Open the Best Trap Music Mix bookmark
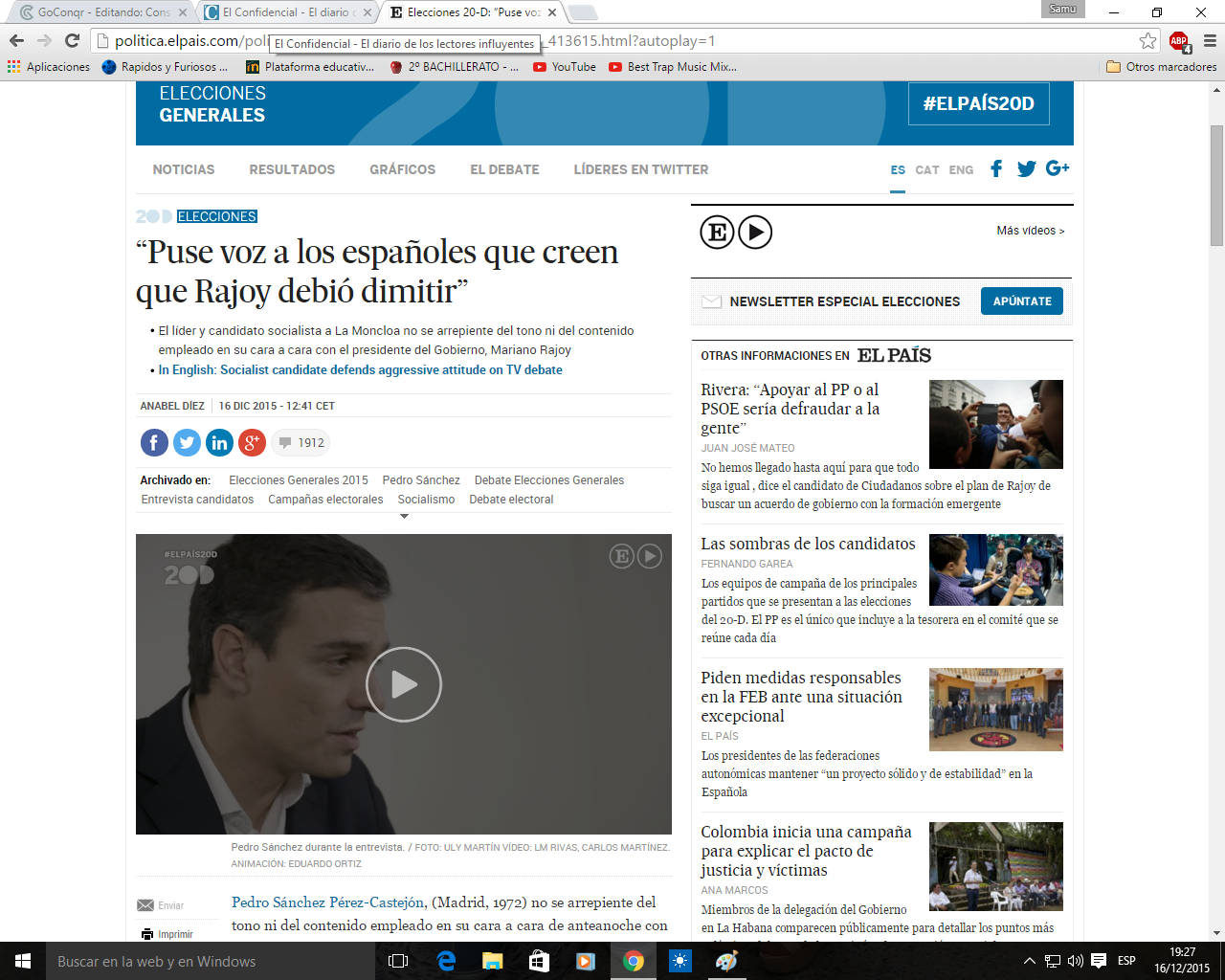 (x=673, y=67)
